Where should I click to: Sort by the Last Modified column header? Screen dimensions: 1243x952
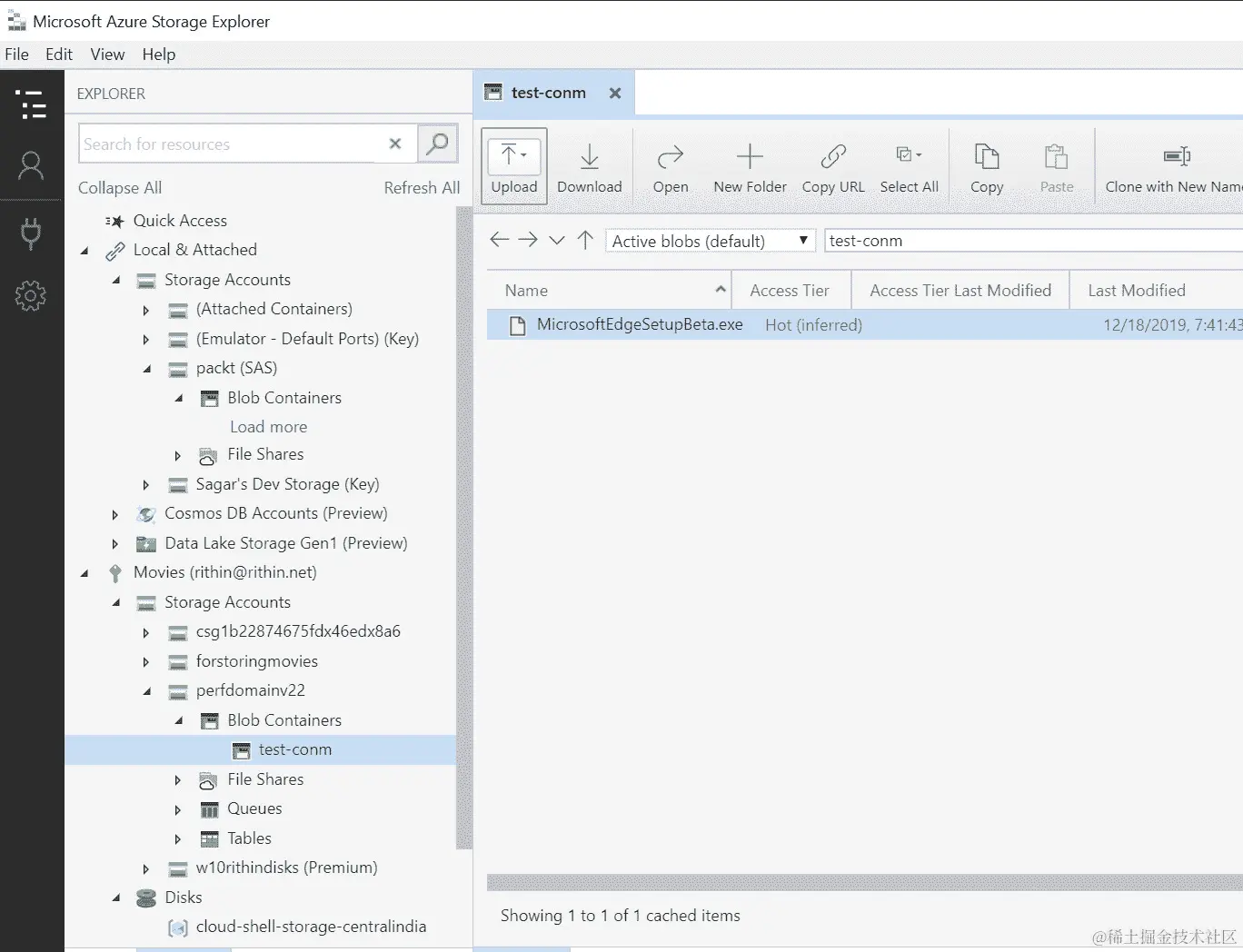tap(1156, 291)
